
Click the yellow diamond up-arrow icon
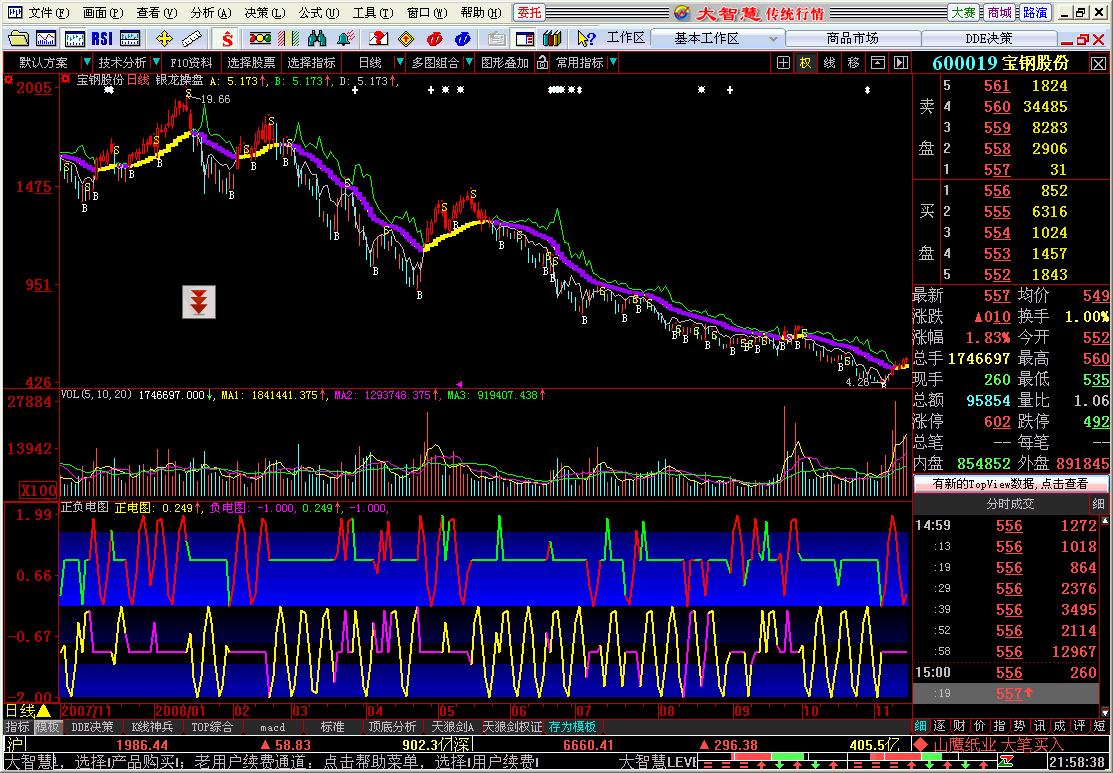[x=407, y=38]
